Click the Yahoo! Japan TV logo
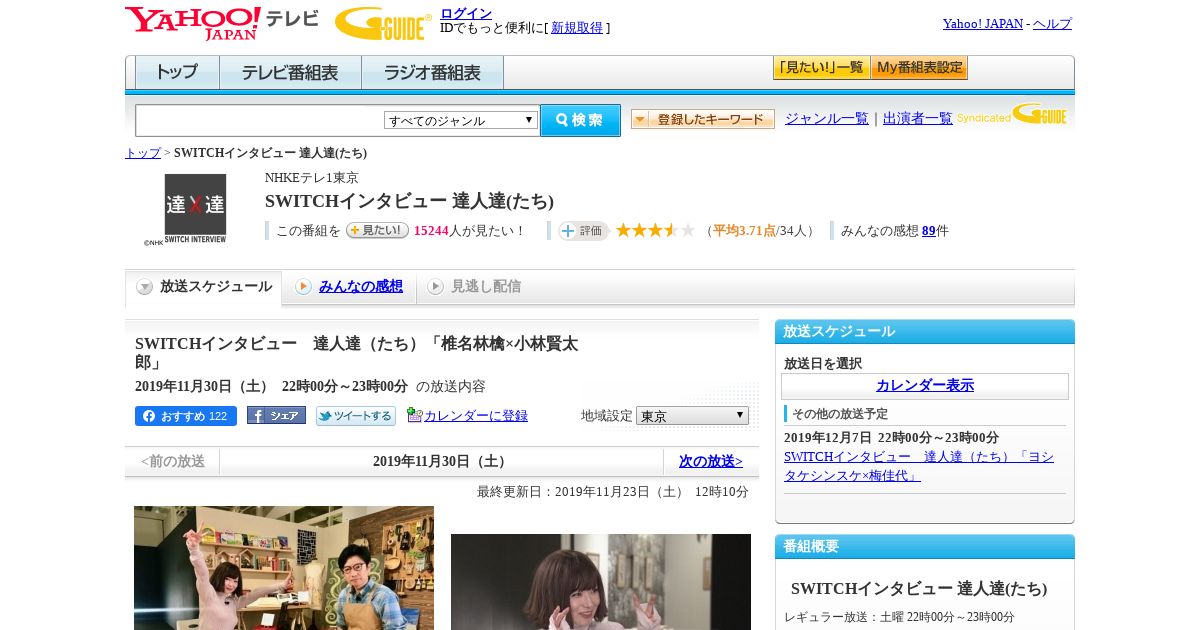This screenshot has width=1200, height=630. coord(221,22)
